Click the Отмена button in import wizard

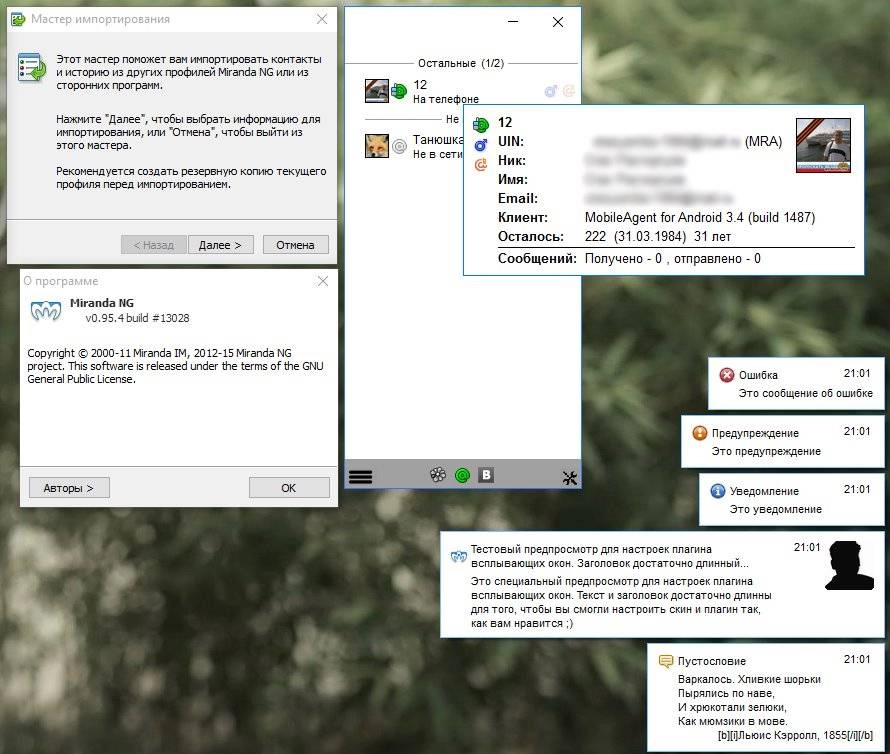point(295,245)
